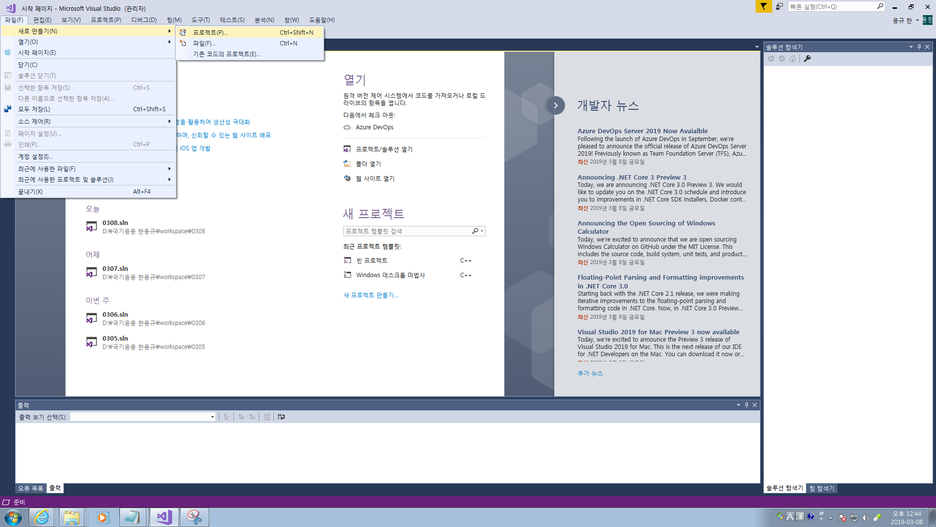Select 닫기(C) menu item

pos(88,64)
